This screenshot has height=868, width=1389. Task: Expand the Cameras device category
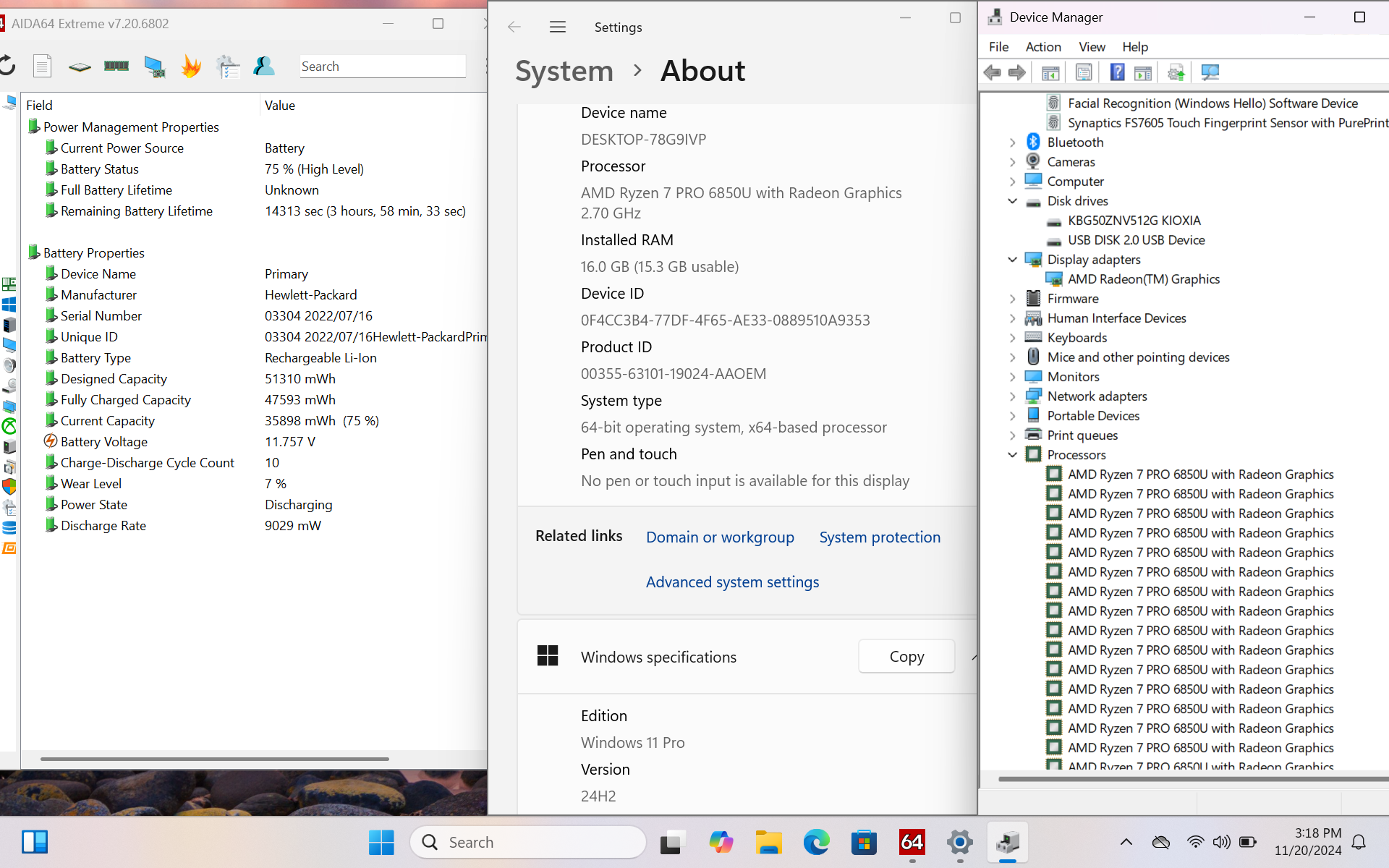coord(1013,162)
